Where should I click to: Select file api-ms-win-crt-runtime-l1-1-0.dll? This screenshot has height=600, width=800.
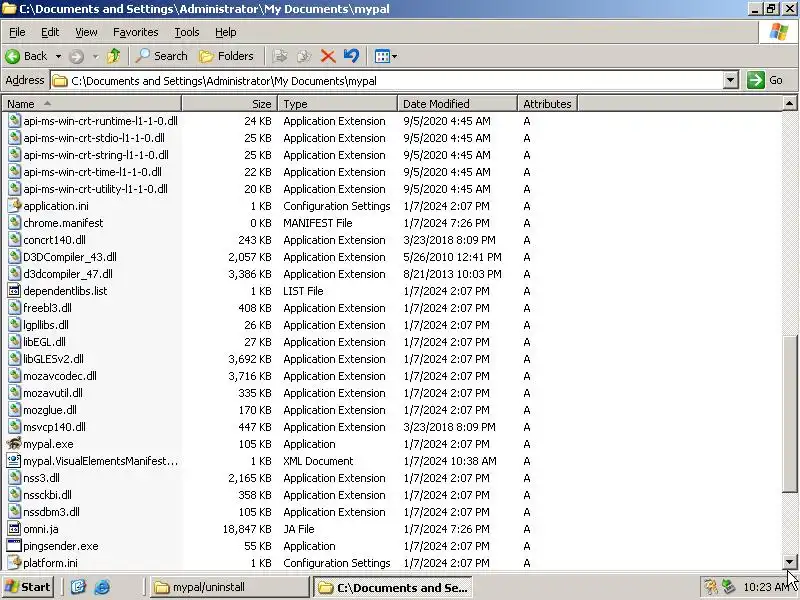(101, 121)
